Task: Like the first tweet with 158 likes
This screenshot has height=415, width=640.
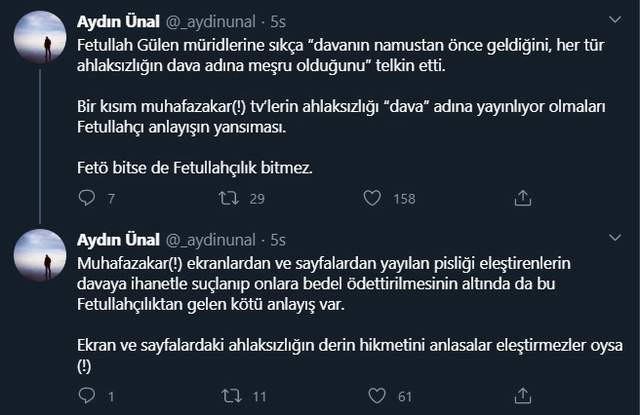Action: tap(374, 199)
